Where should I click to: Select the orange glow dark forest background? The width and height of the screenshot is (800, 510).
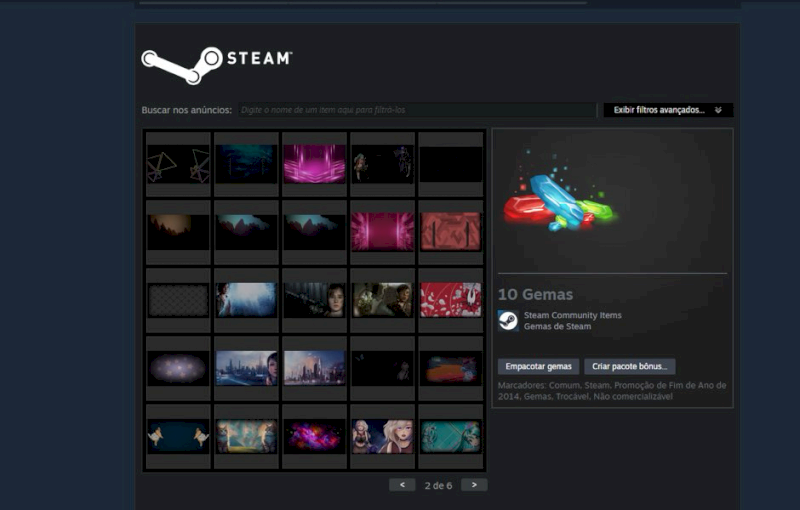[178, 232]
